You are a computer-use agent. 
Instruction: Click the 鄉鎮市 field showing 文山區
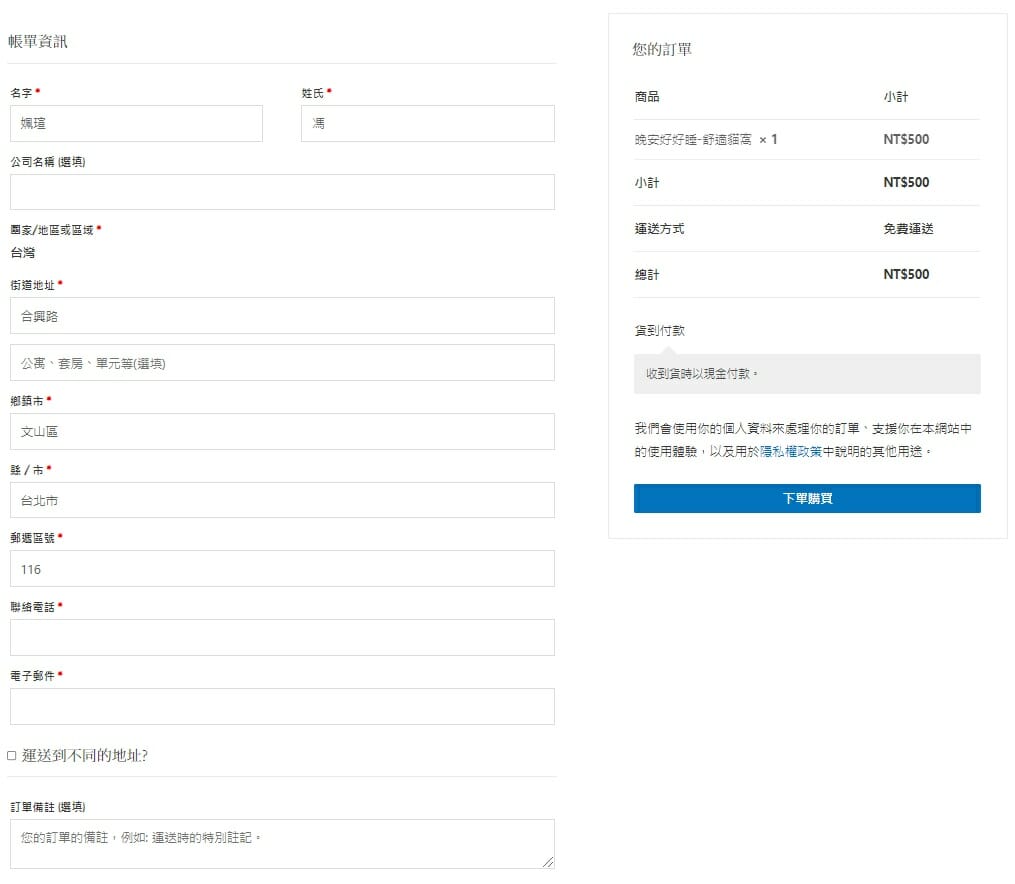click(282, 432)
